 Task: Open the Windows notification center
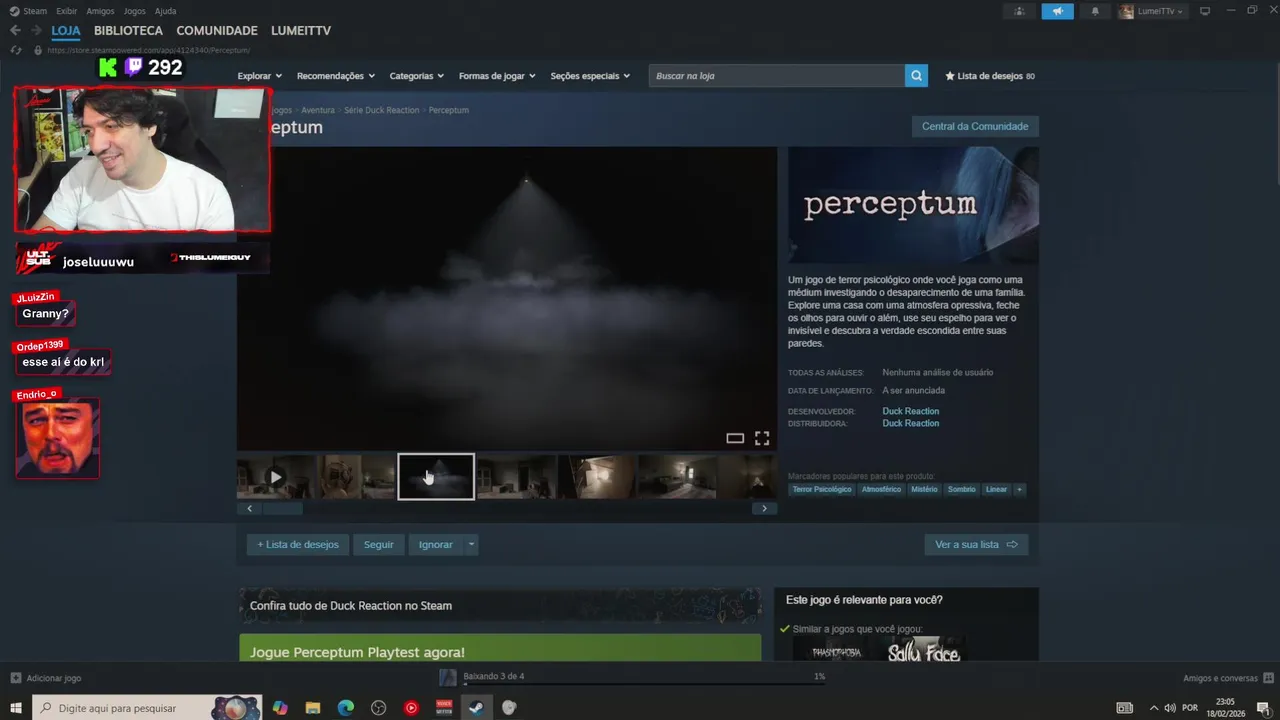click(1263, 708)
